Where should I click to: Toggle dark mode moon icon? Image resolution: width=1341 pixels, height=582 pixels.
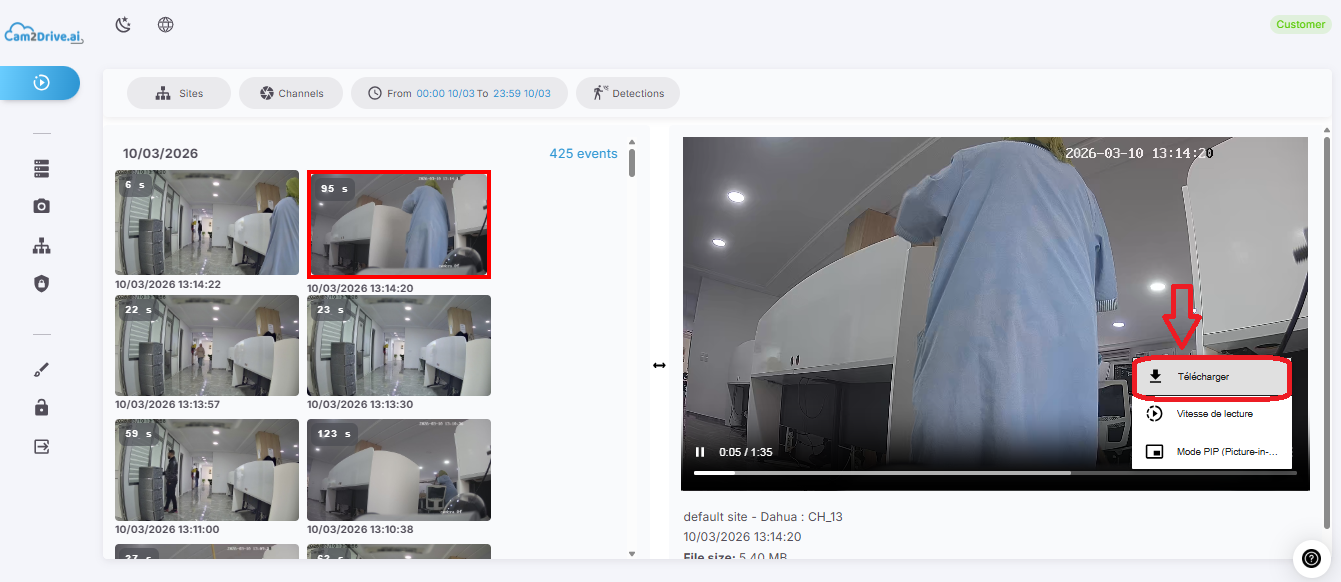coord(123,24)
